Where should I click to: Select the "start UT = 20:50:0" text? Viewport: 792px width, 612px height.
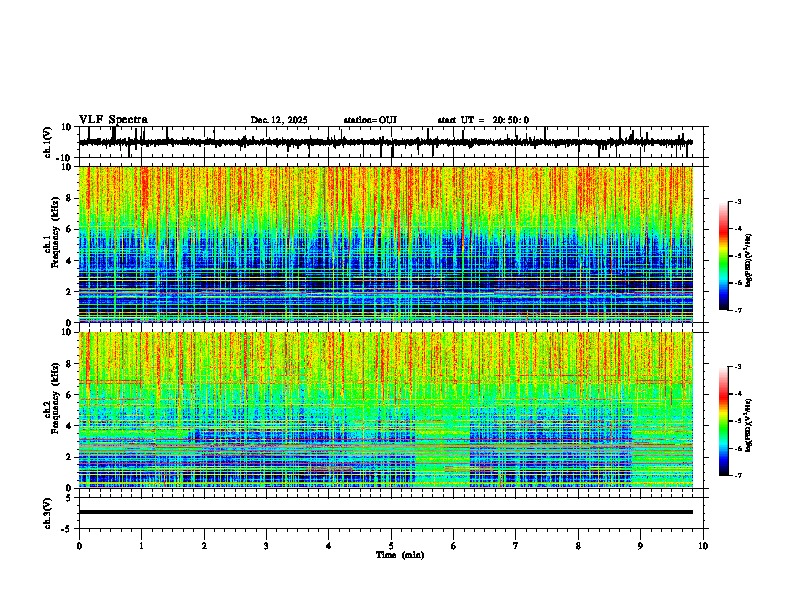coord(483,120)
